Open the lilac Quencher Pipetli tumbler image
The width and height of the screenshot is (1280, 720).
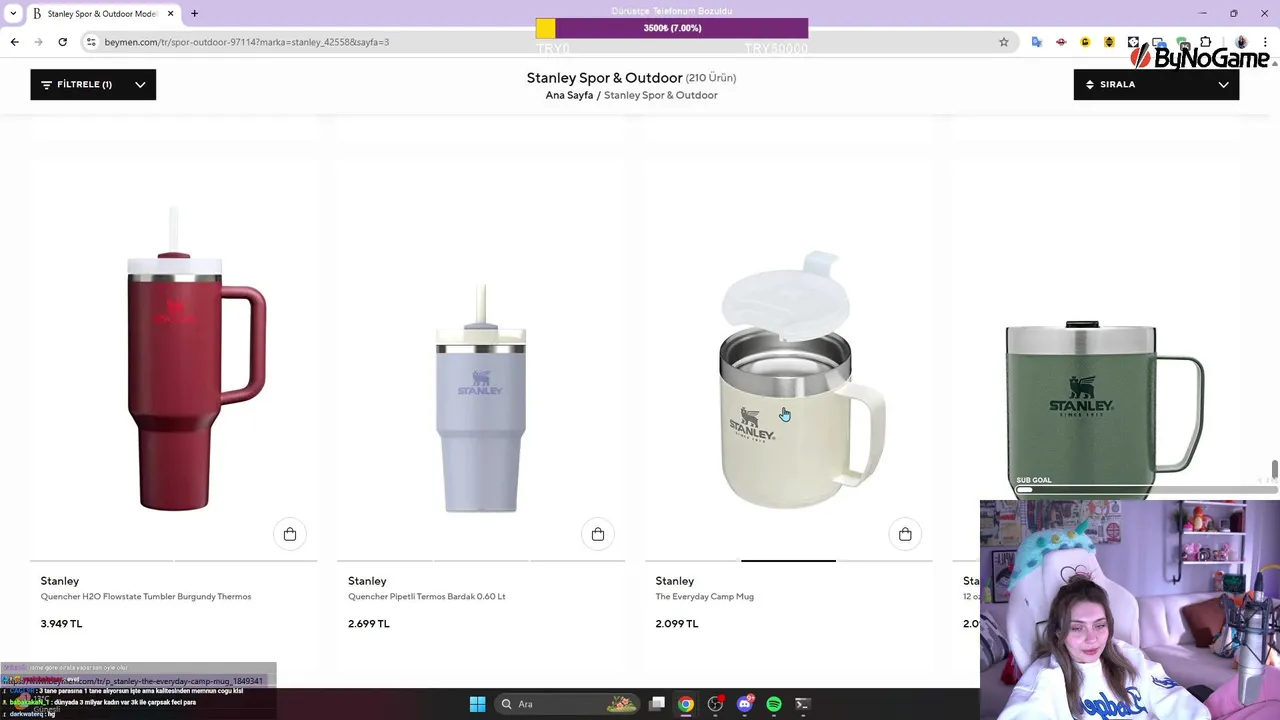point(481,360)
